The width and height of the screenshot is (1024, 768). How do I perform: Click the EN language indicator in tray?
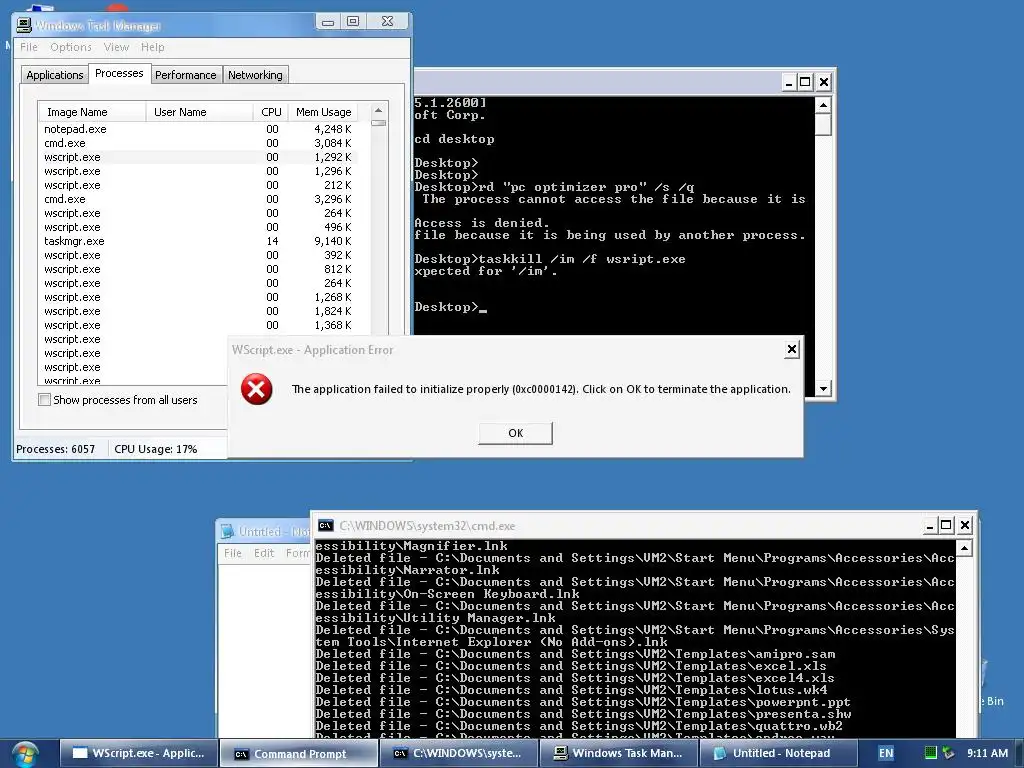pyautogui.click(x=886, y=753)
